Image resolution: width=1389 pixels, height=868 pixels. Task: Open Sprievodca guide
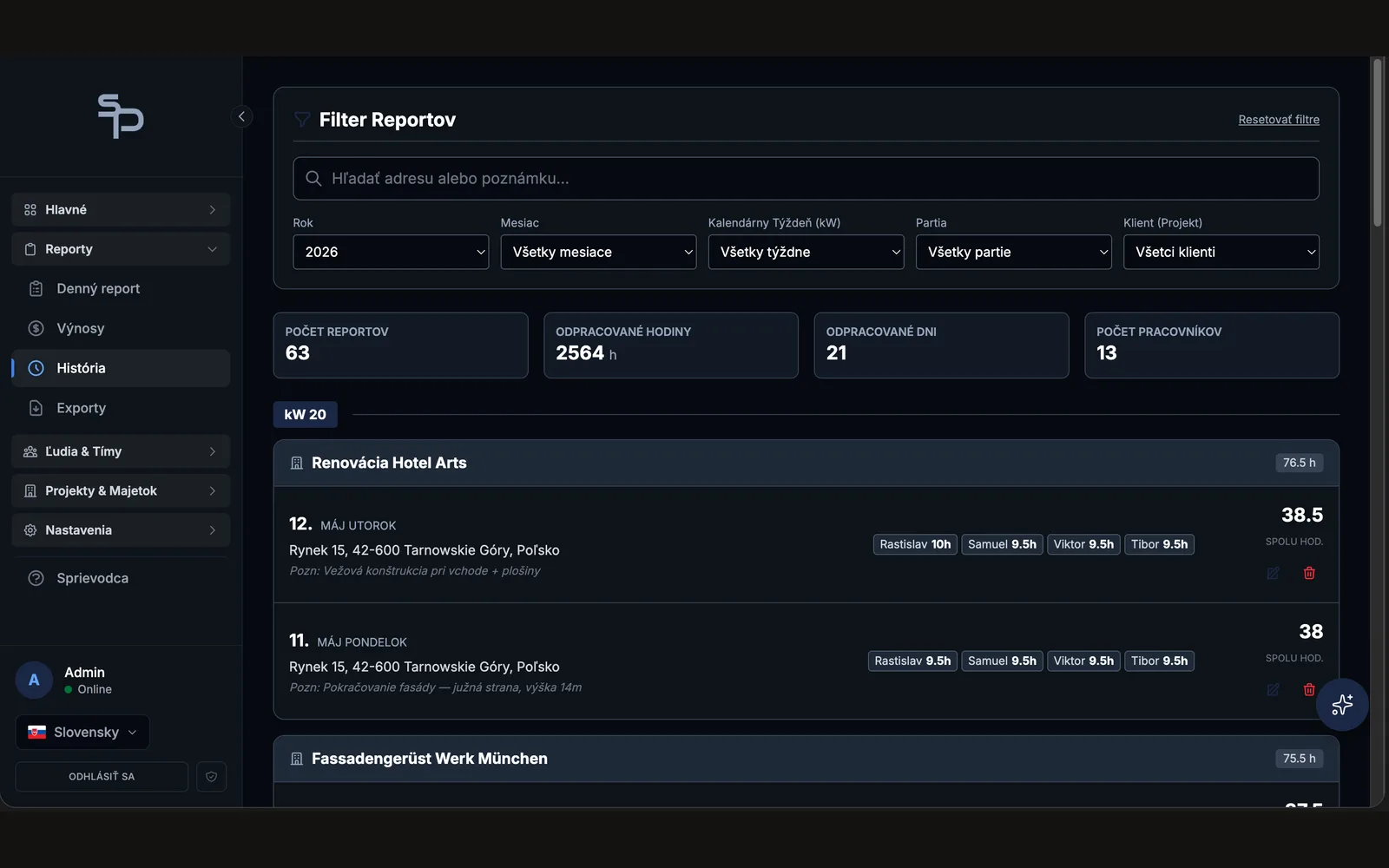[x=121, y=578]
